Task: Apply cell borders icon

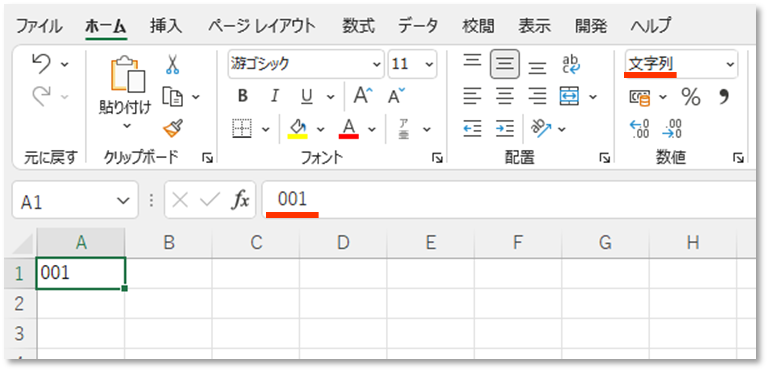Action: [242, 129]
